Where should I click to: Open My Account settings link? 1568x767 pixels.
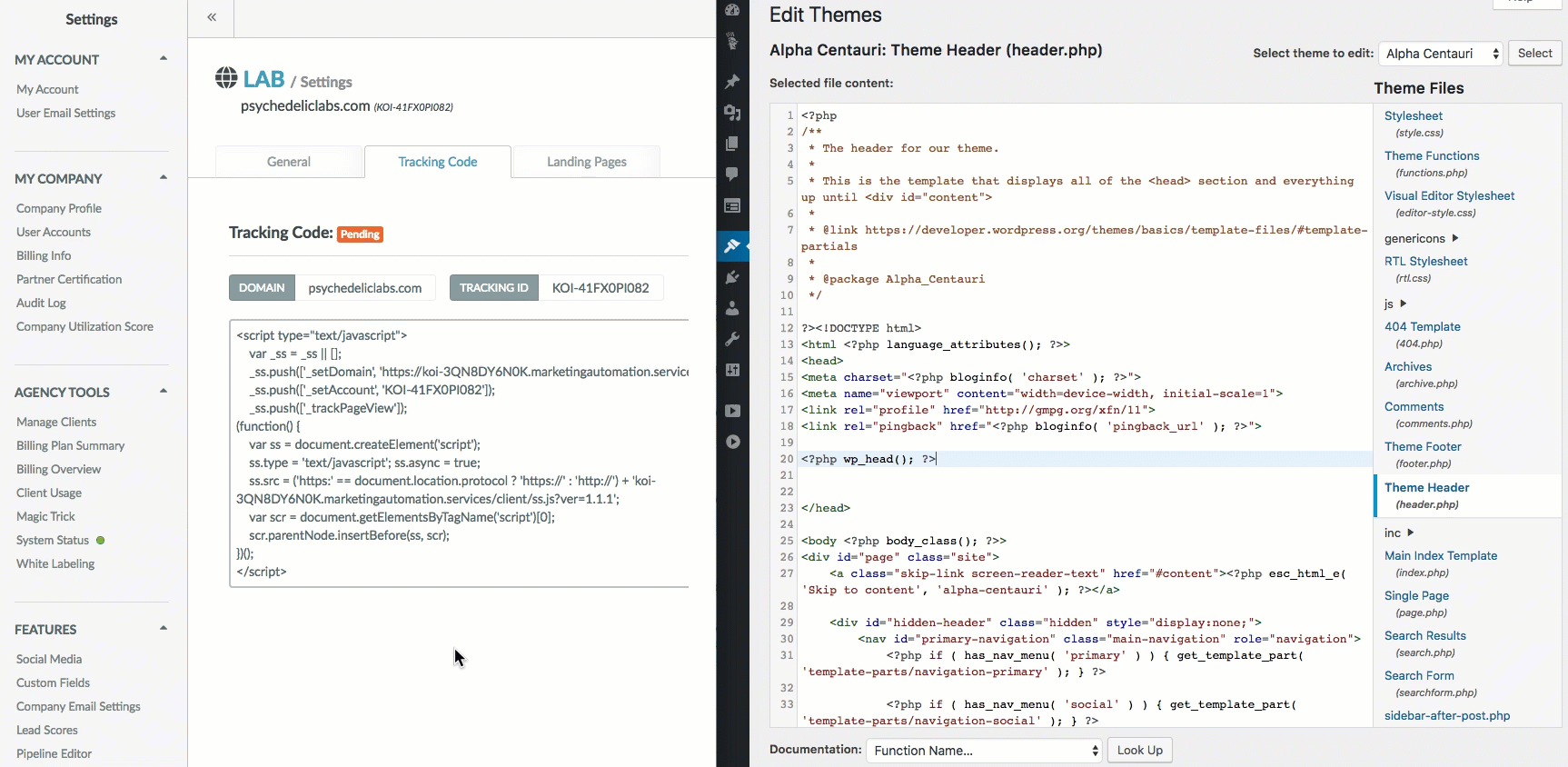coord(47,89)
